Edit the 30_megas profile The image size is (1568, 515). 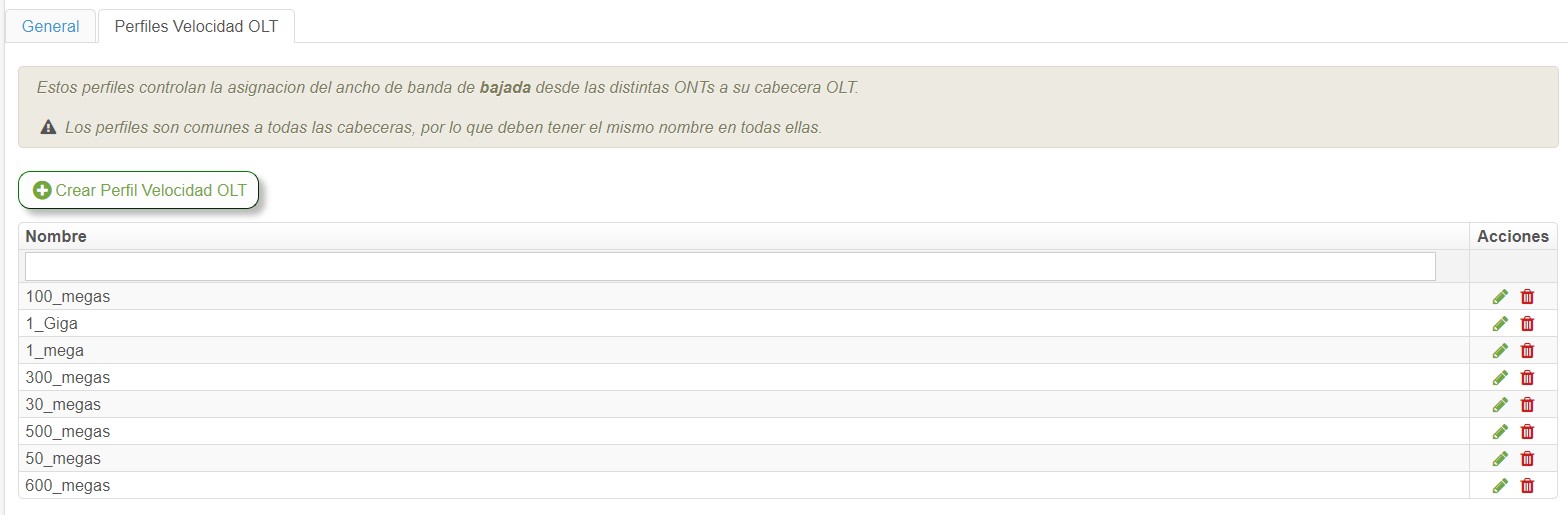click(1500, 405)
